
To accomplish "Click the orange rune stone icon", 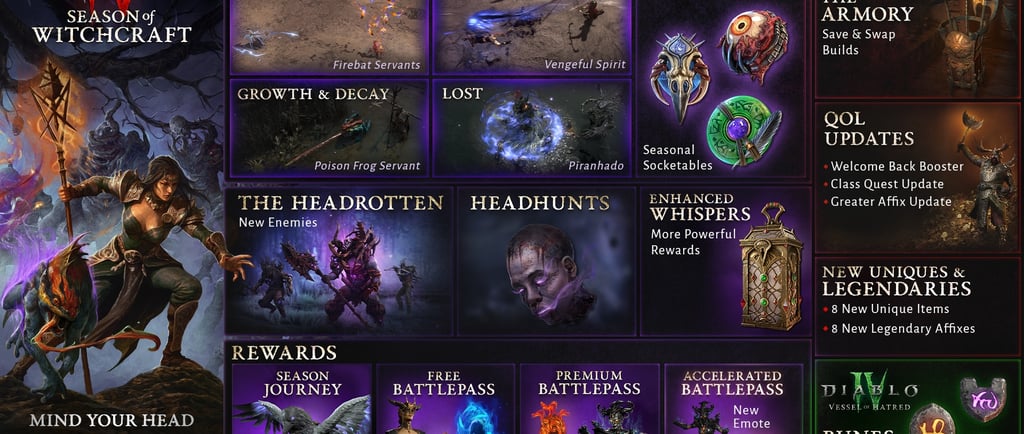I will (932, 421).
